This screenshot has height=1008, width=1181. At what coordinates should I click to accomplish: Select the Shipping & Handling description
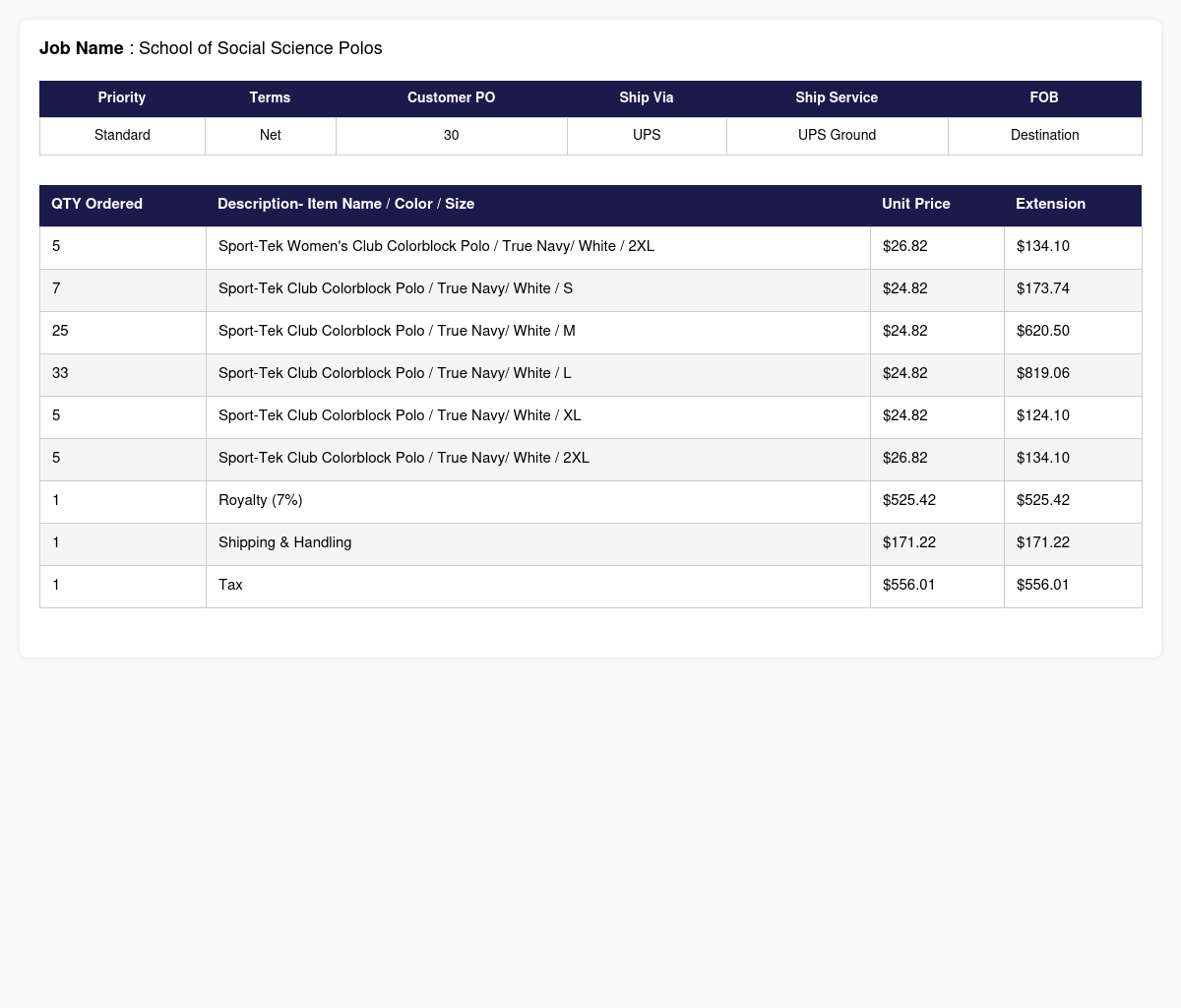[x=538, y=543]
